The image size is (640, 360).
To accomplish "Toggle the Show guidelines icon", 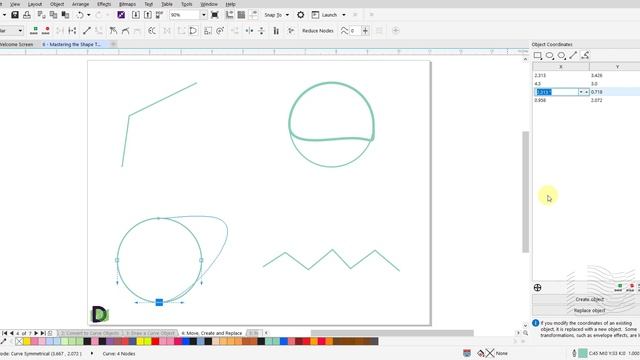I will tap(253, 15).
